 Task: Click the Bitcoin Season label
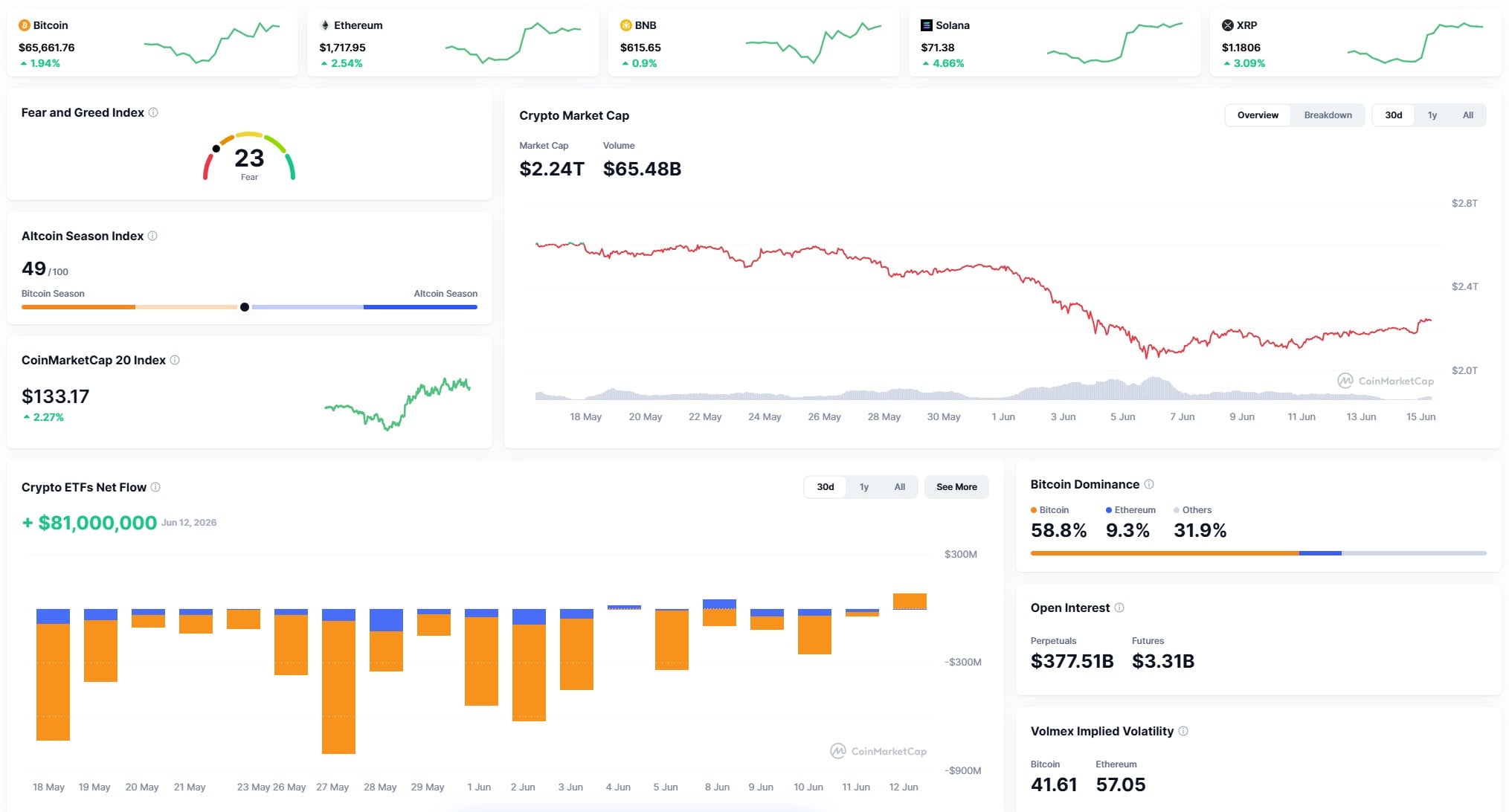click(x=53, y=294)
